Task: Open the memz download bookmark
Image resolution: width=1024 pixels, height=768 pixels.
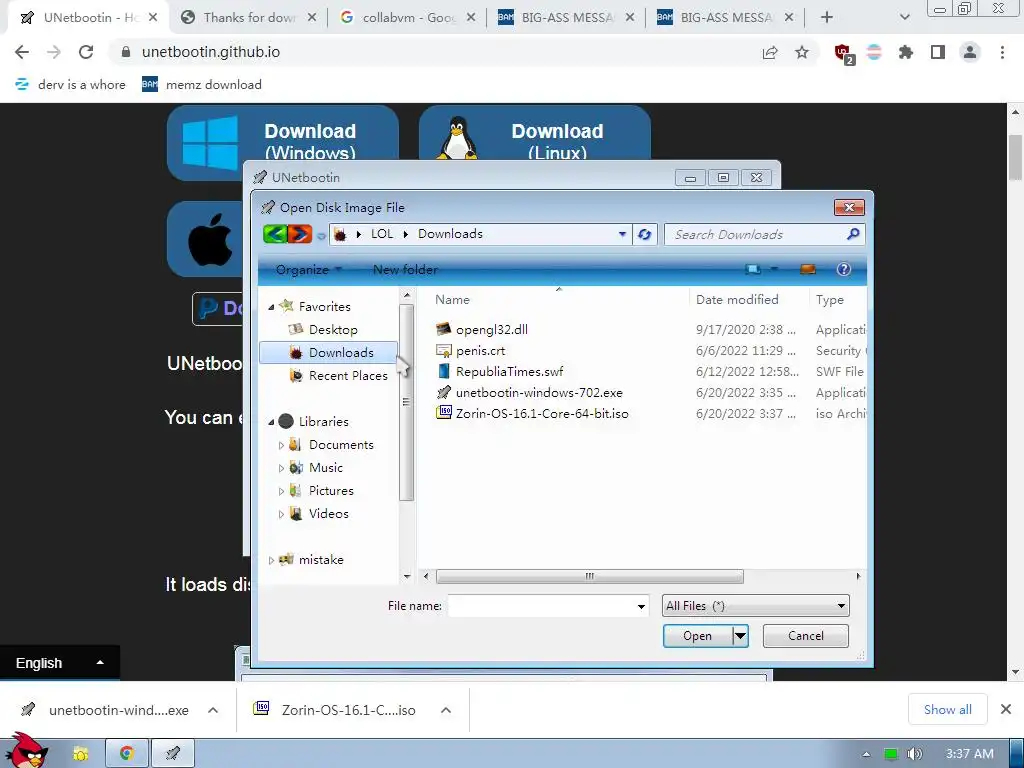Action: 202,84
